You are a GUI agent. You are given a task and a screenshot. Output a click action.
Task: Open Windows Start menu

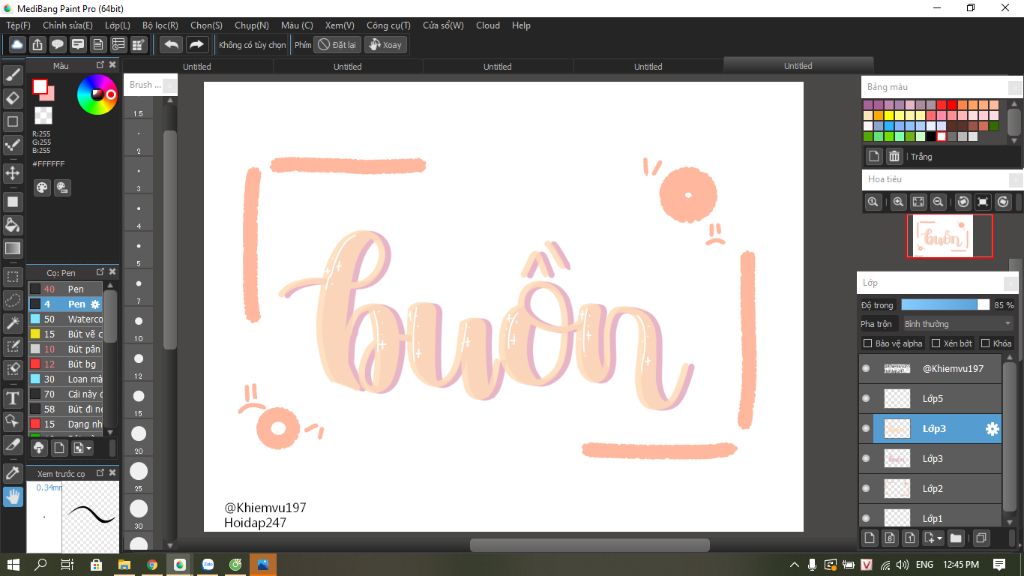point(12,564)
